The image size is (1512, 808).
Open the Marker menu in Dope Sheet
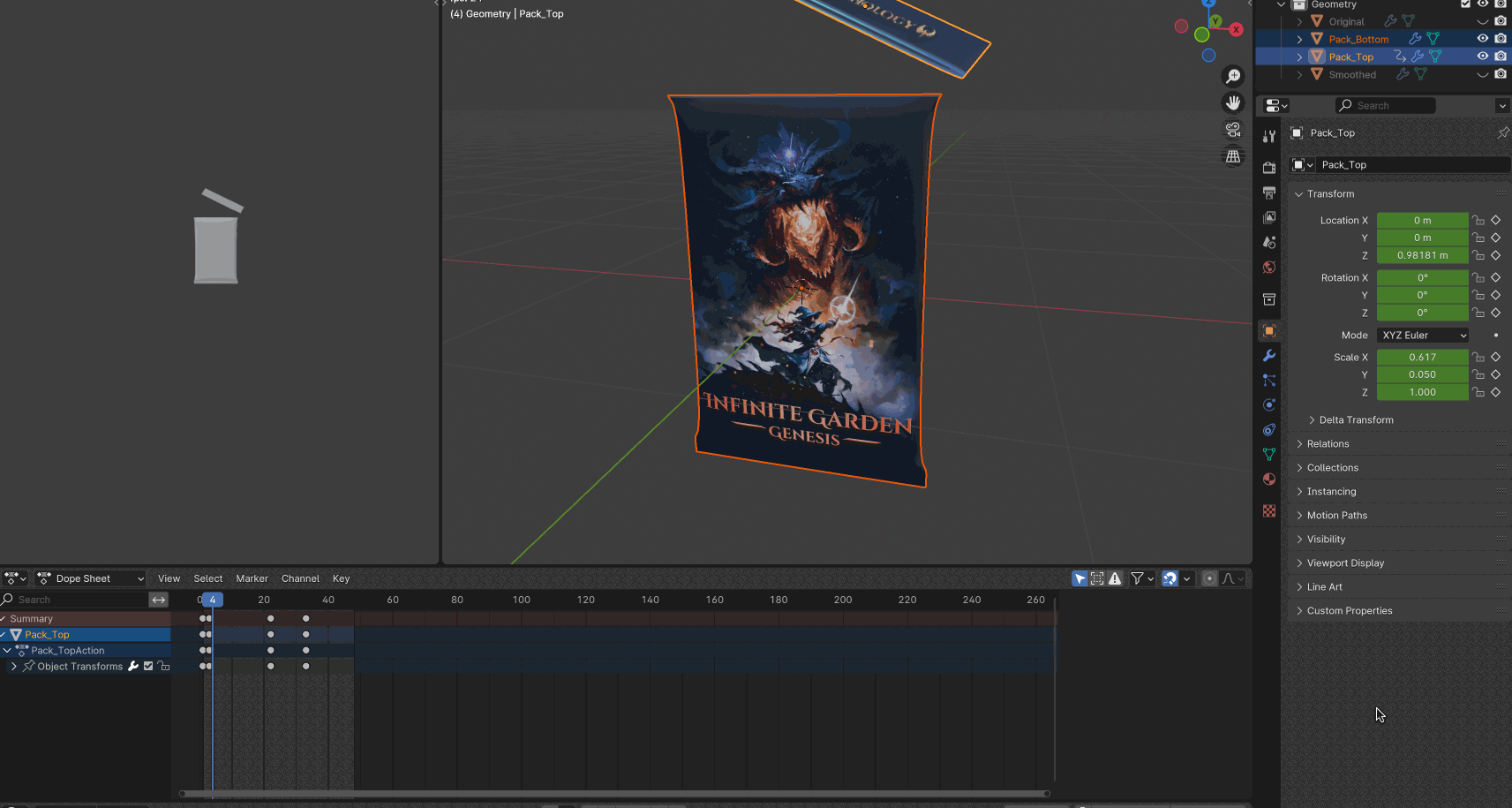point(252,579)
